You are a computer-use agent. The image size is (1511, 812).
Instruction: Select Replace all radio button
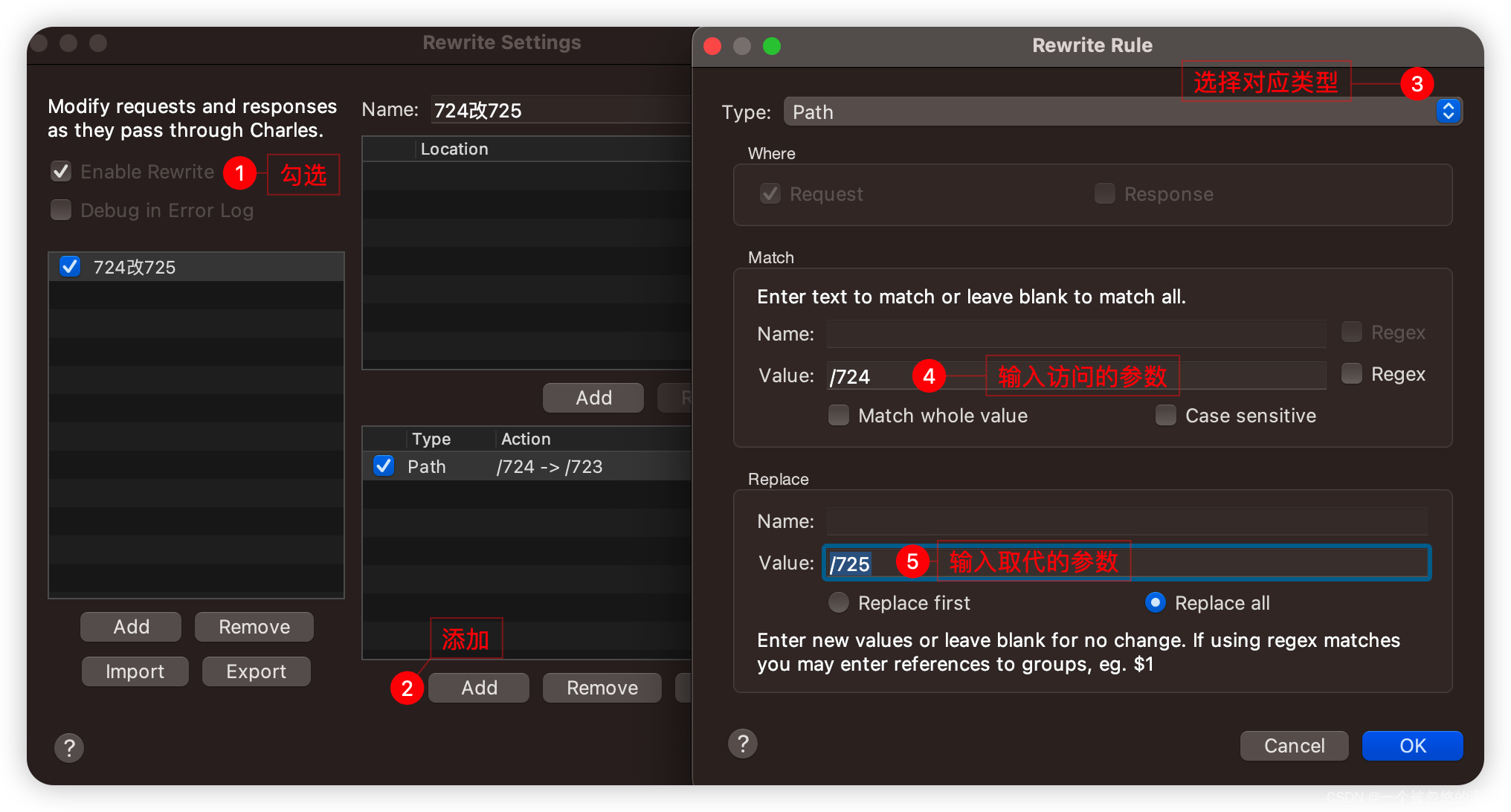[x=1155, y=602]
